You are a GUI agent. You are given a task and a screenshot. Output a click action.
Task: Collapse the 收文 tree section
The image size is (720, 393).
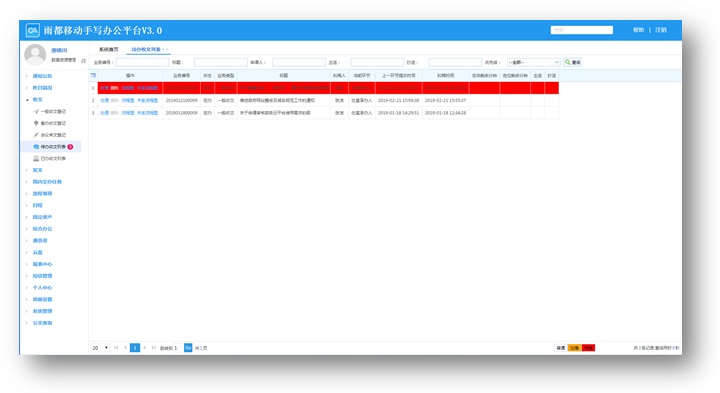[27, 100]
